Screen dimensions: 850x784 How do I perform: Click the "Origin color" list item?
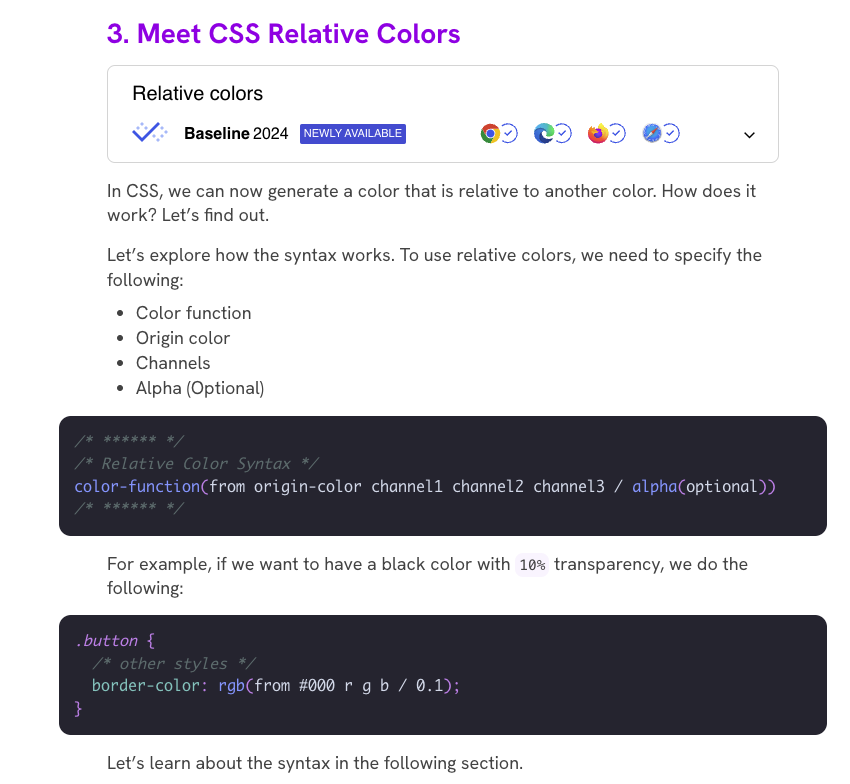[183, 338]
